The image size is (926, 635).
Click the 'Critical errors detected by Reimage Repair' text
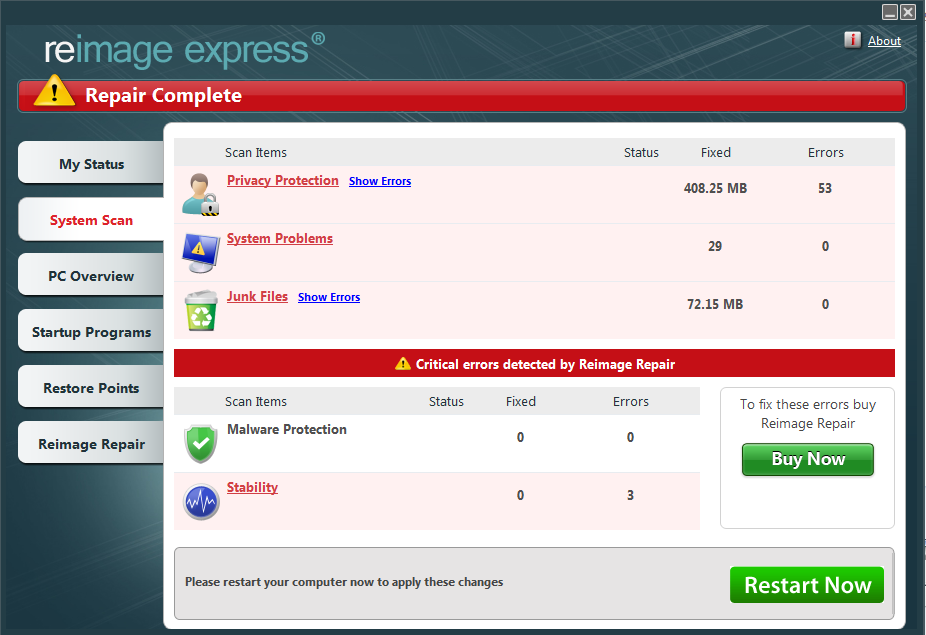(x=545, y=364)
